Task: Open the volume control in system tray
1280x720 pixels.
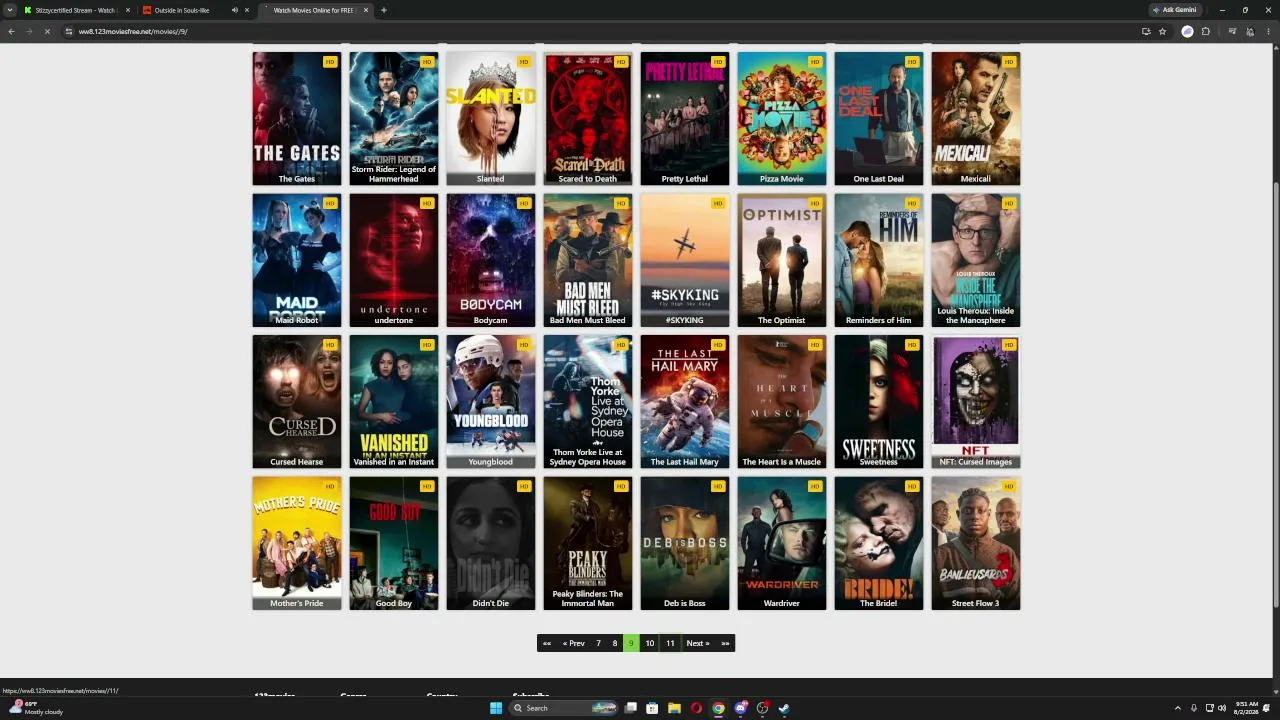Action: point(1222,708)
